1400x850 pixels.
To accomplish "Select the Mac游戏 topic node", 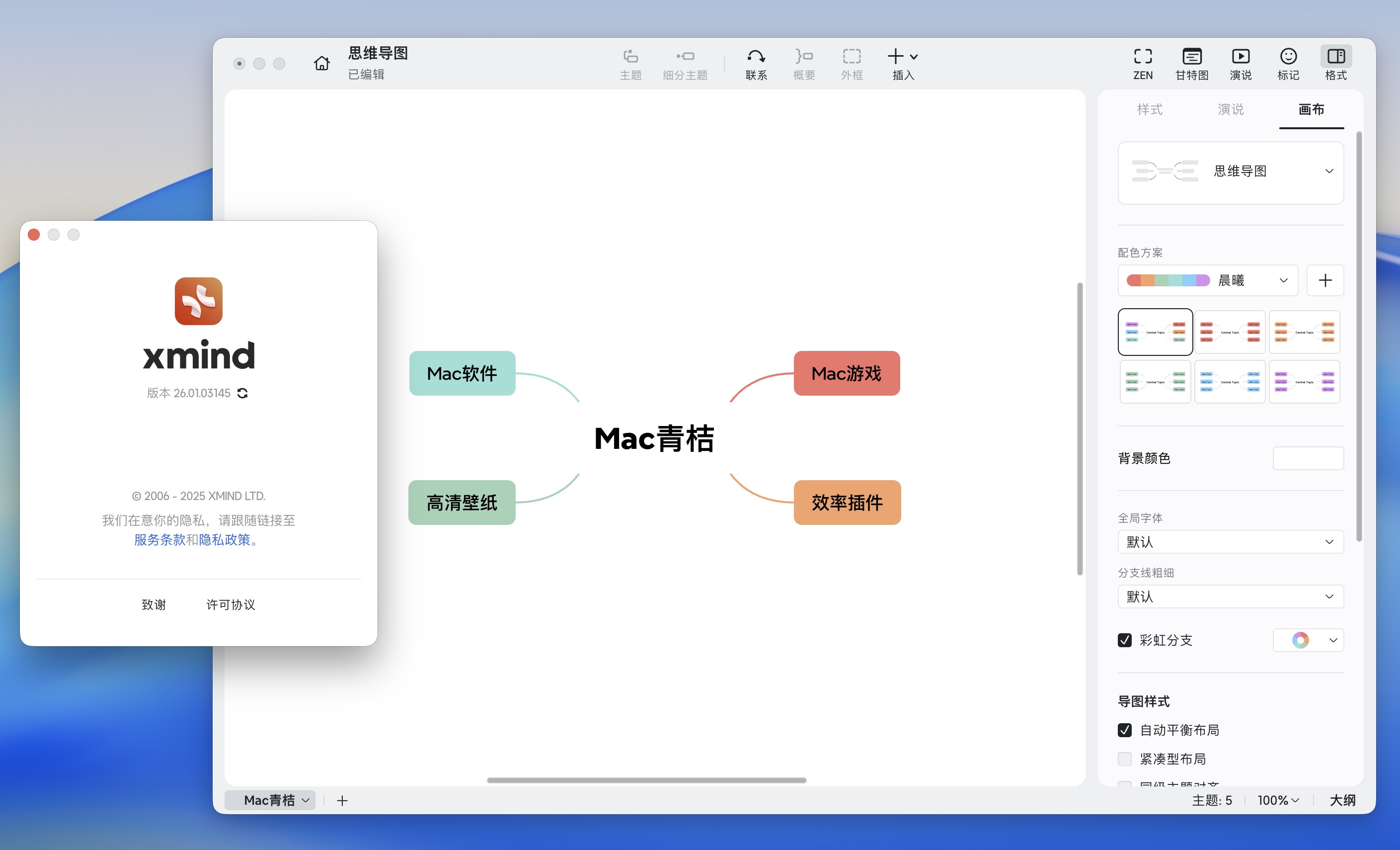I will tap(846, 373).
